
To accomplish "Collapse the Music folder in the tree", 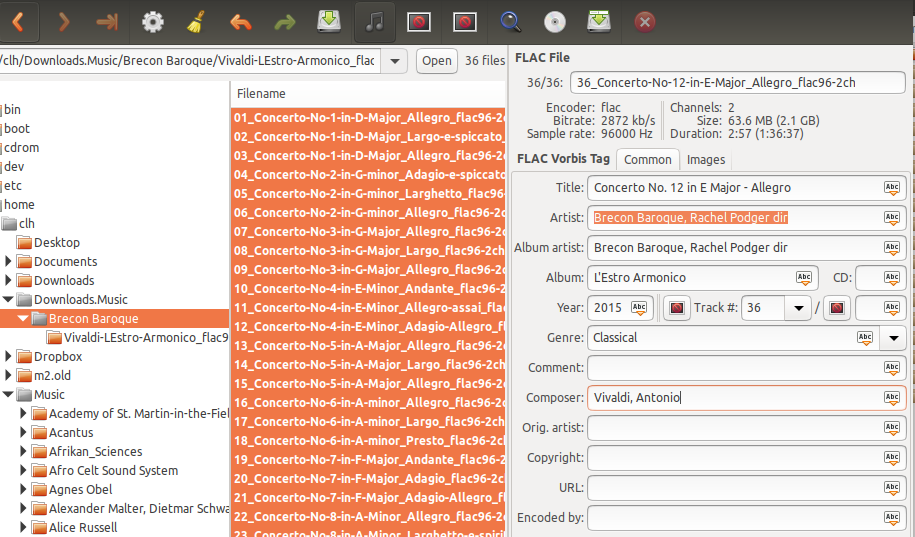I will (x=8, y=394).
